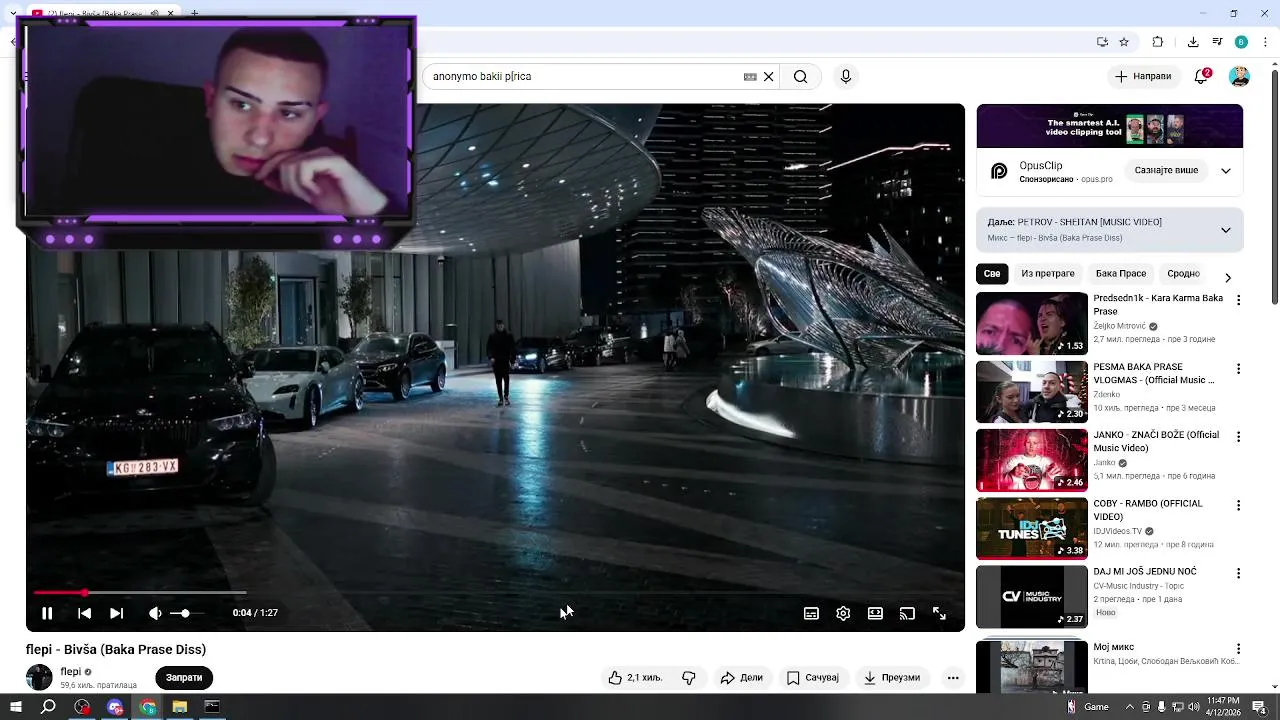
Task: Open the YouTube account avatar menu
Action: click(1239, 76)
